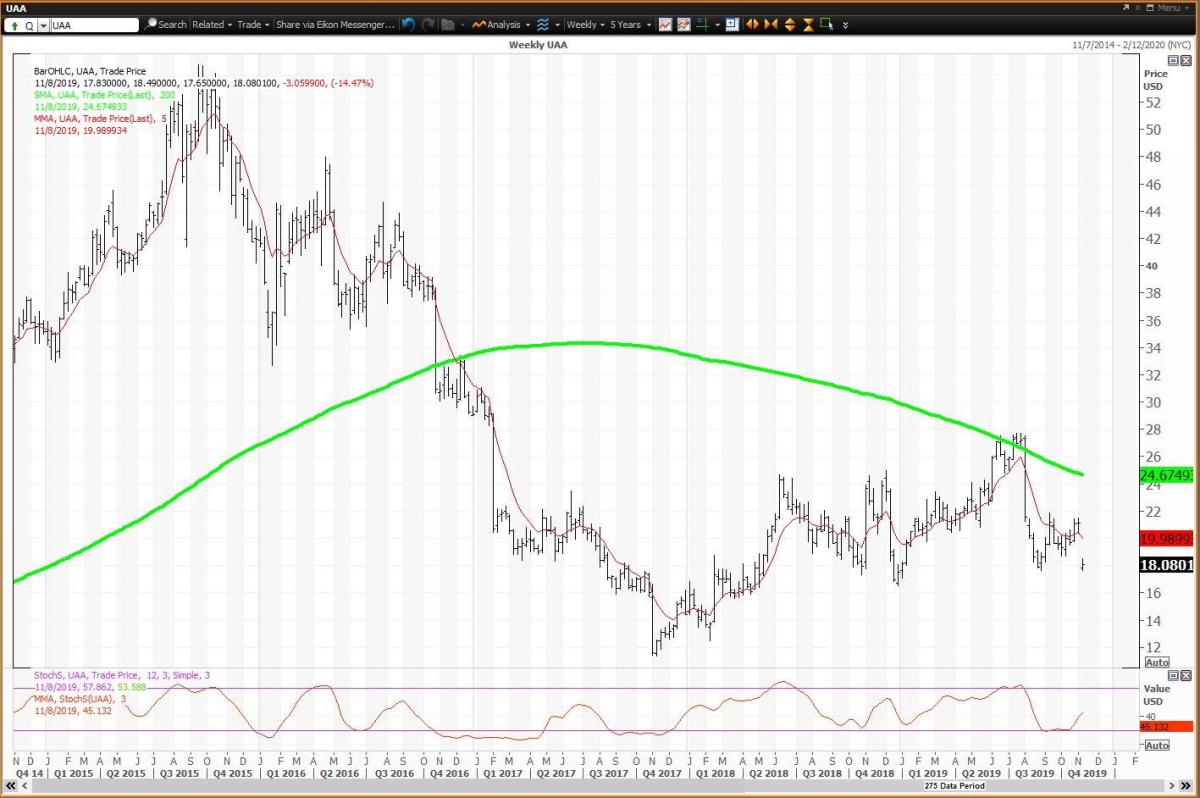
Task: Open the Analysis tools menu
Action: (x=500, y=24)
